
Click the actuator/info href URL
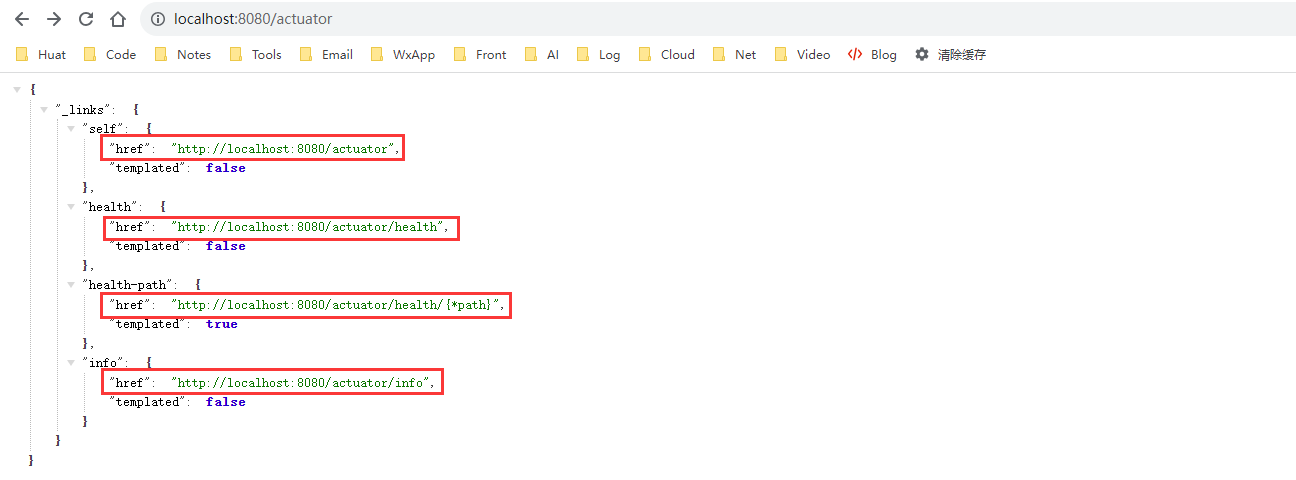point(301,383)
